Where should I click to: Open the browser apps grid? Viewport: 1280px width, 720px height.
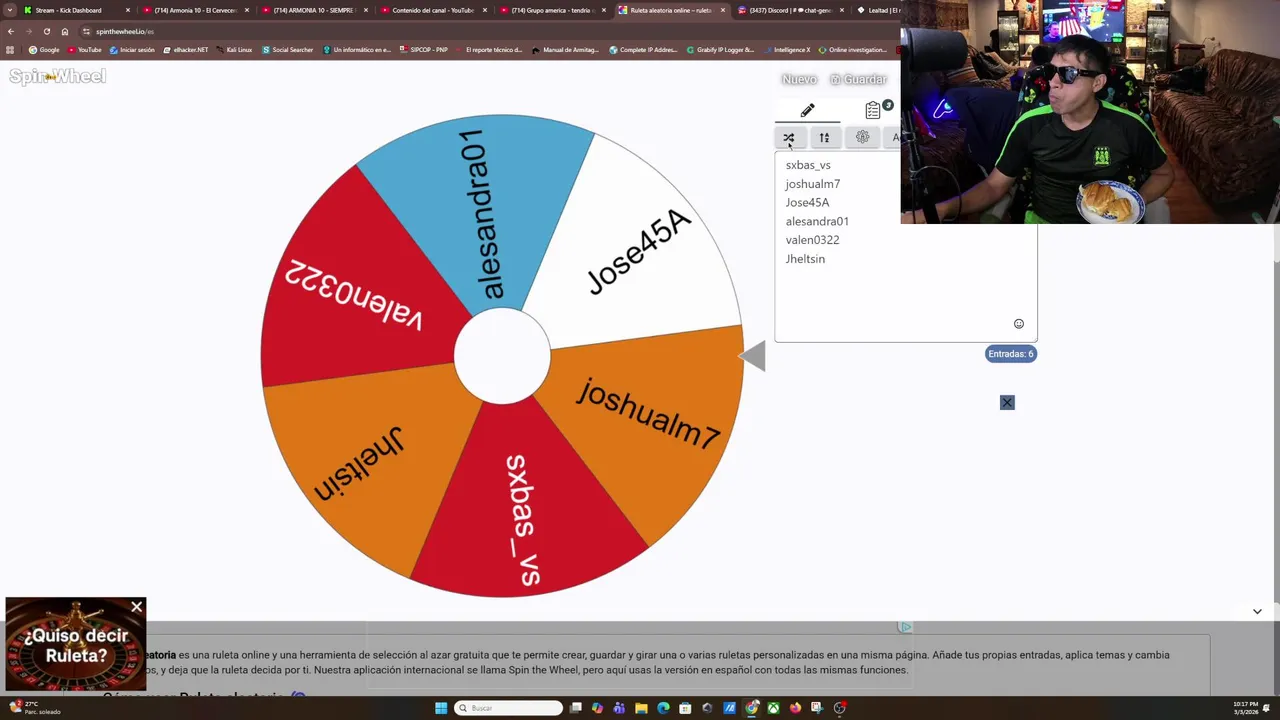pyautogui.click(x=10, y=50)
